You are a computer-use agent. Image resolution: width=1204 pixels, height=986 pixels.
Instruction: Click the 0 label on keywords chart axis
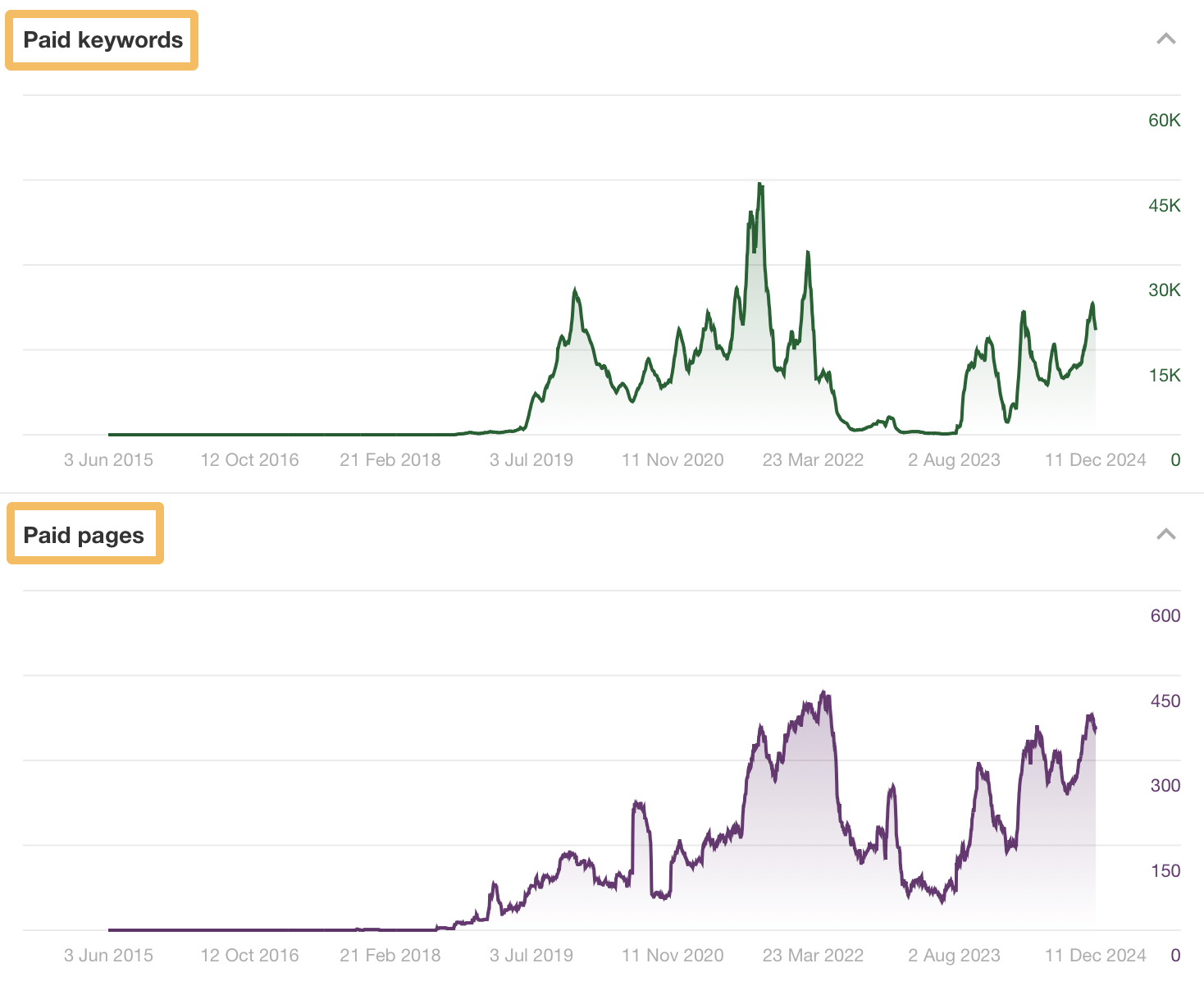click(1174, 459)
